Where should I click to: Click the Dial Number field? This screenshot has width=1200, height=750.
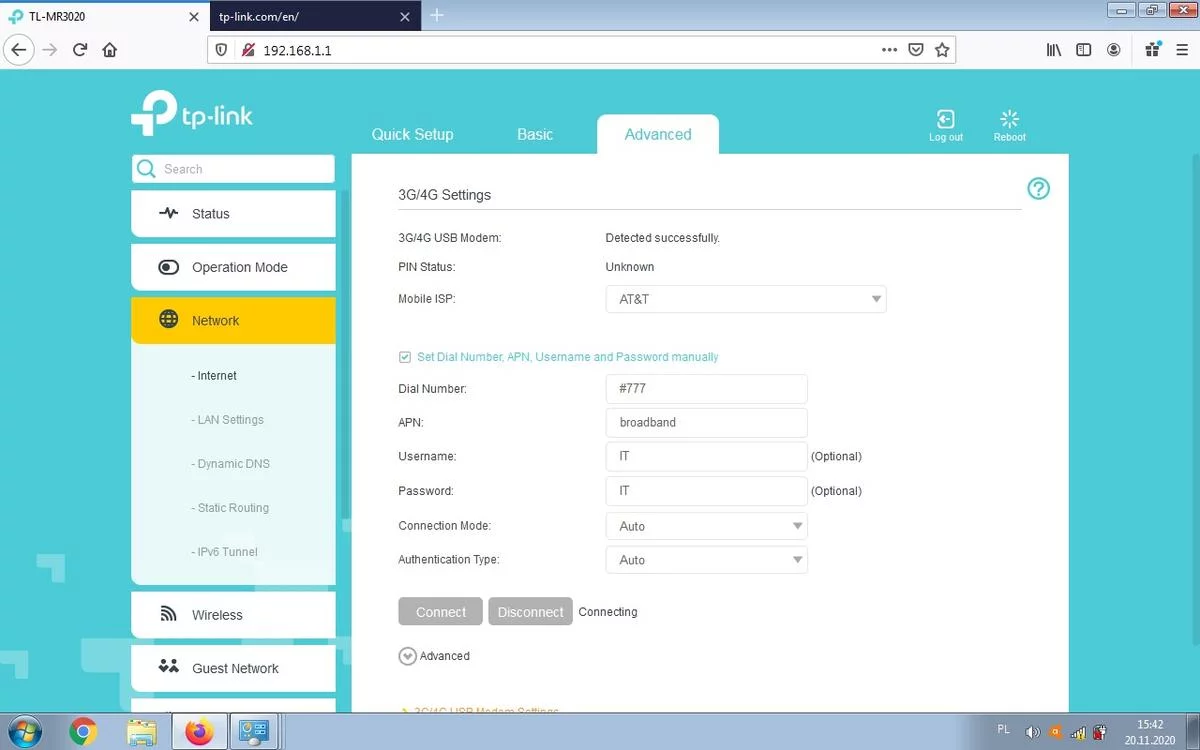(706, 388)
